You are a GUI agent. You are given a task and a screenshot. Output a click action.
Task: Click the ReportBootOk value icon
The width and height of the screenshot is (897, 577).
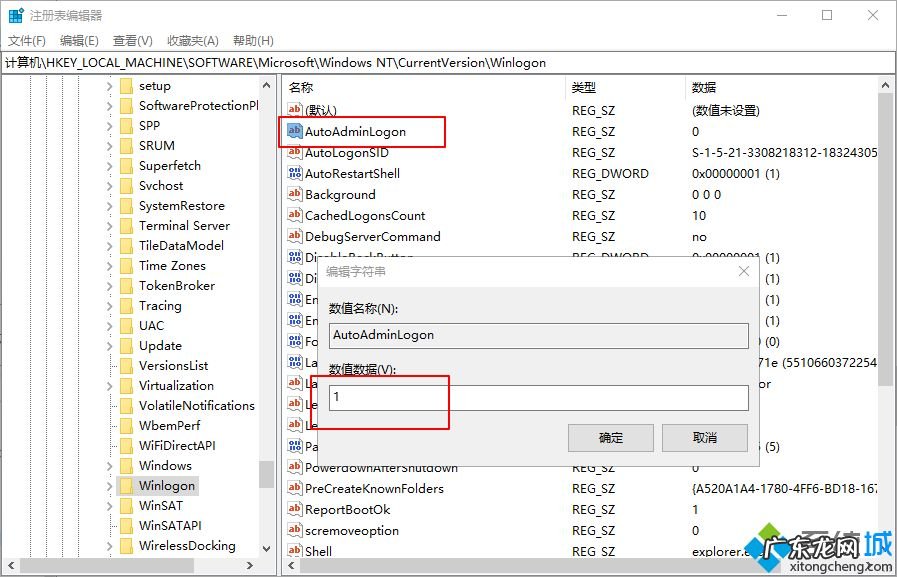295,509
